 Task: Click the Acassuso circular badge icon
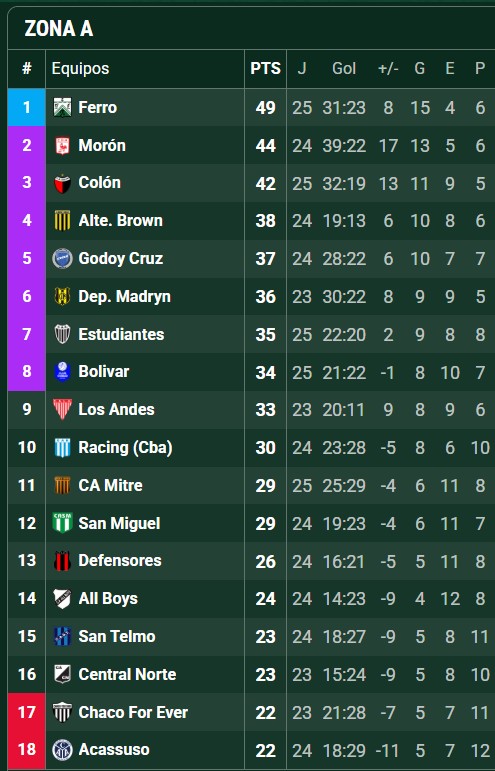pos(62,750)
